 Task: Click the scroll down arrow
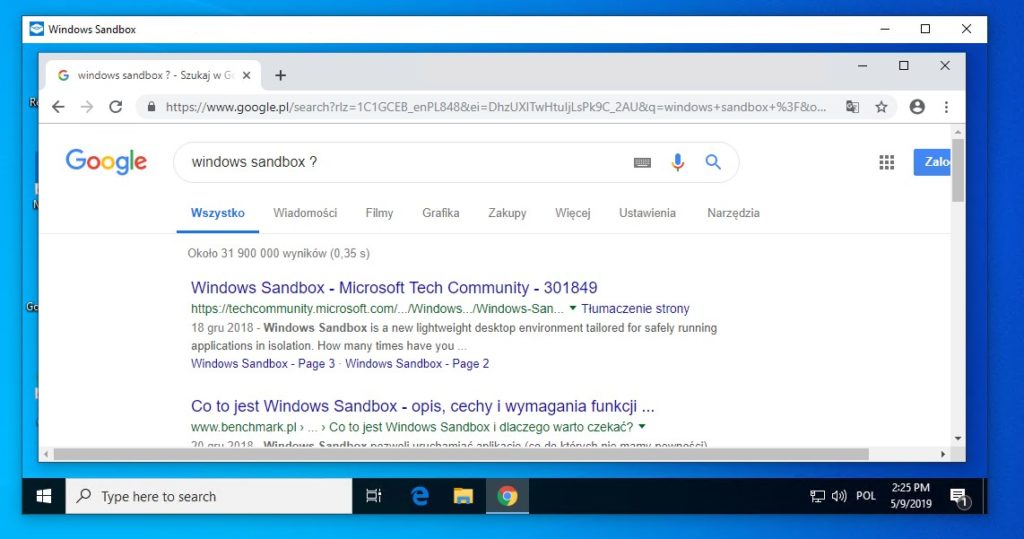[x=957, y=438]
